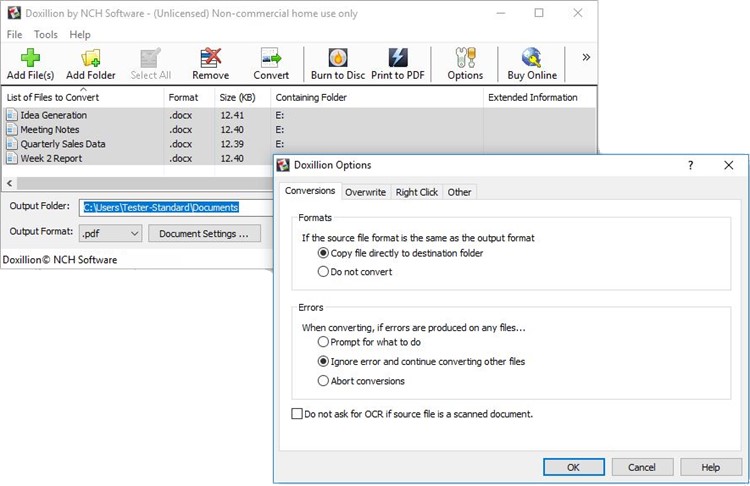
Task: Select the Quarterly Sales Data file name
Action: click(x=63, y=144)
